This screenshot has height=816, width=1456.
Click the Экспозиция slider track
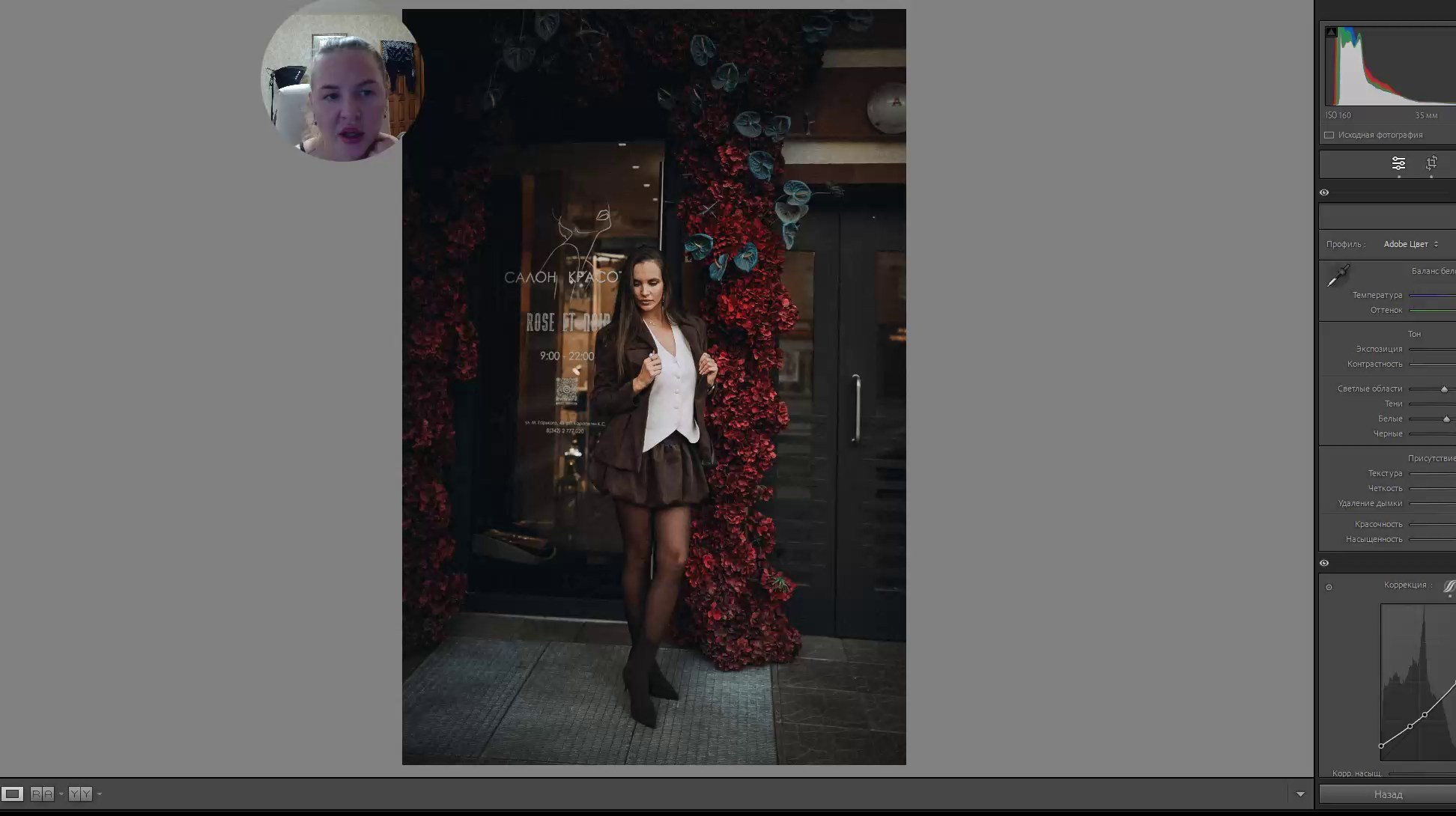point(1432,350)
